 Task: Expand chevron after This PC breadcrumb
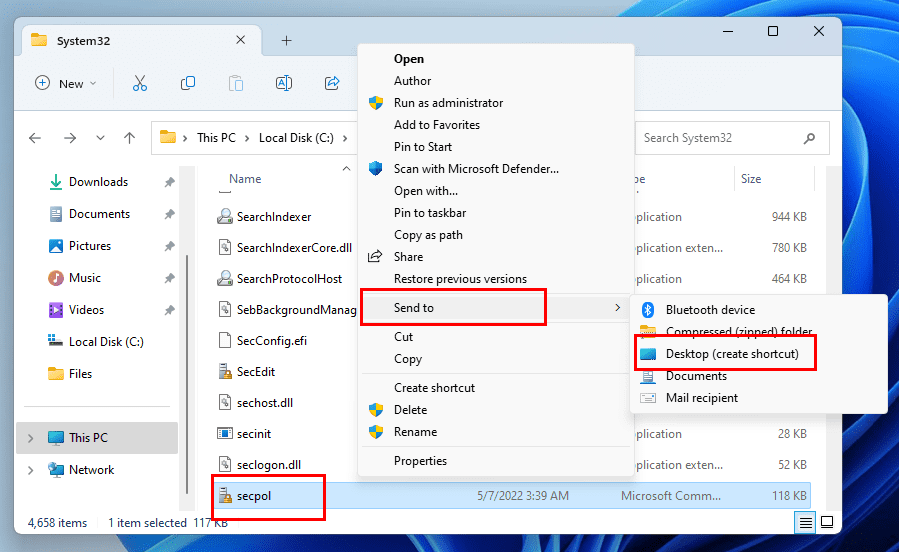(x=247, y=138)
